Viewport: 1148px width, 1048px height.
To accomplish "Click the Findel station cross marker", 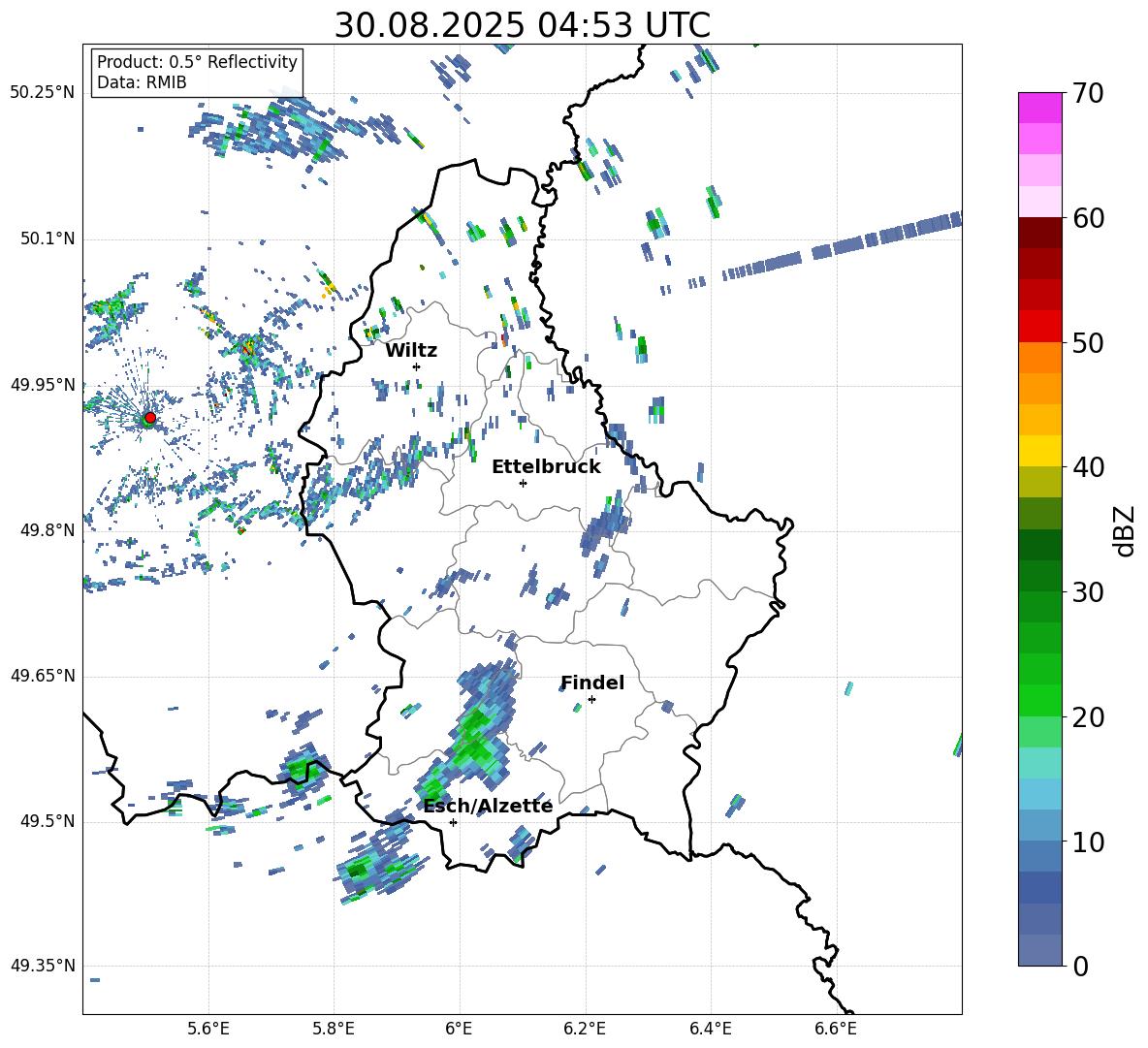I will pyautogui.click(x=591, y=700).
